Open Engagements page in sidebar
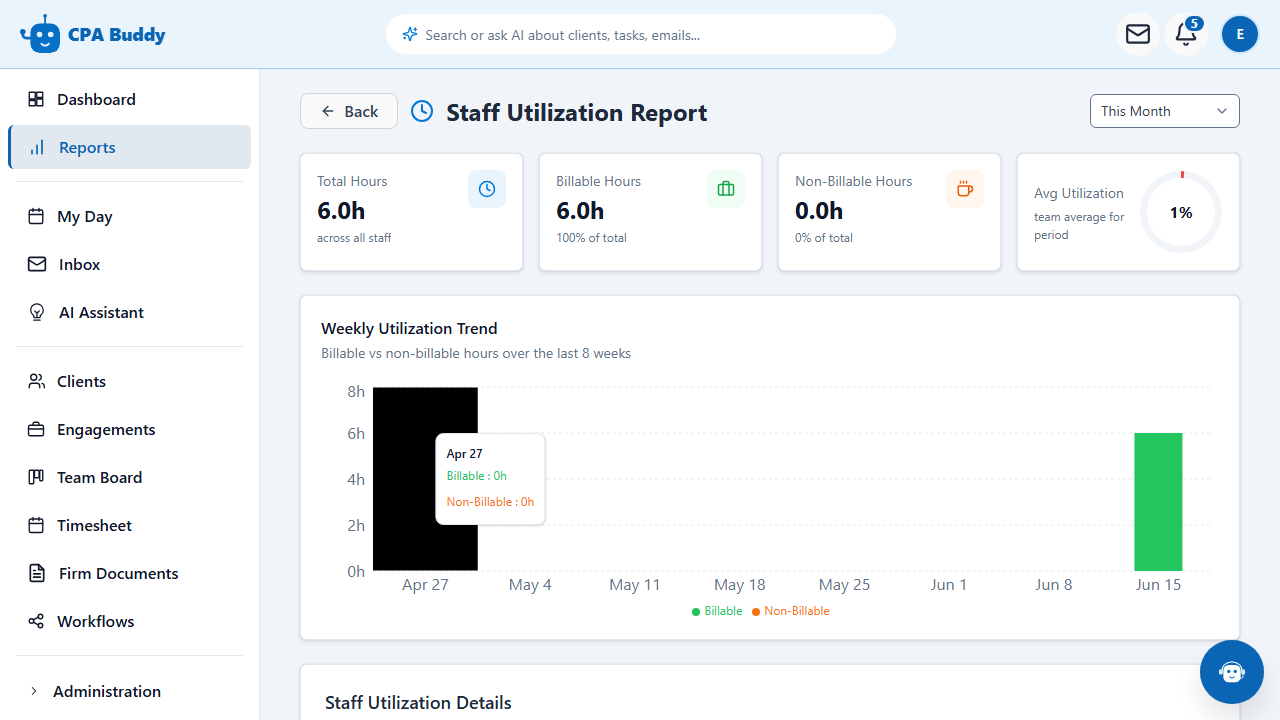Screen dimensions: 1280x720 (x=129, y=429)
